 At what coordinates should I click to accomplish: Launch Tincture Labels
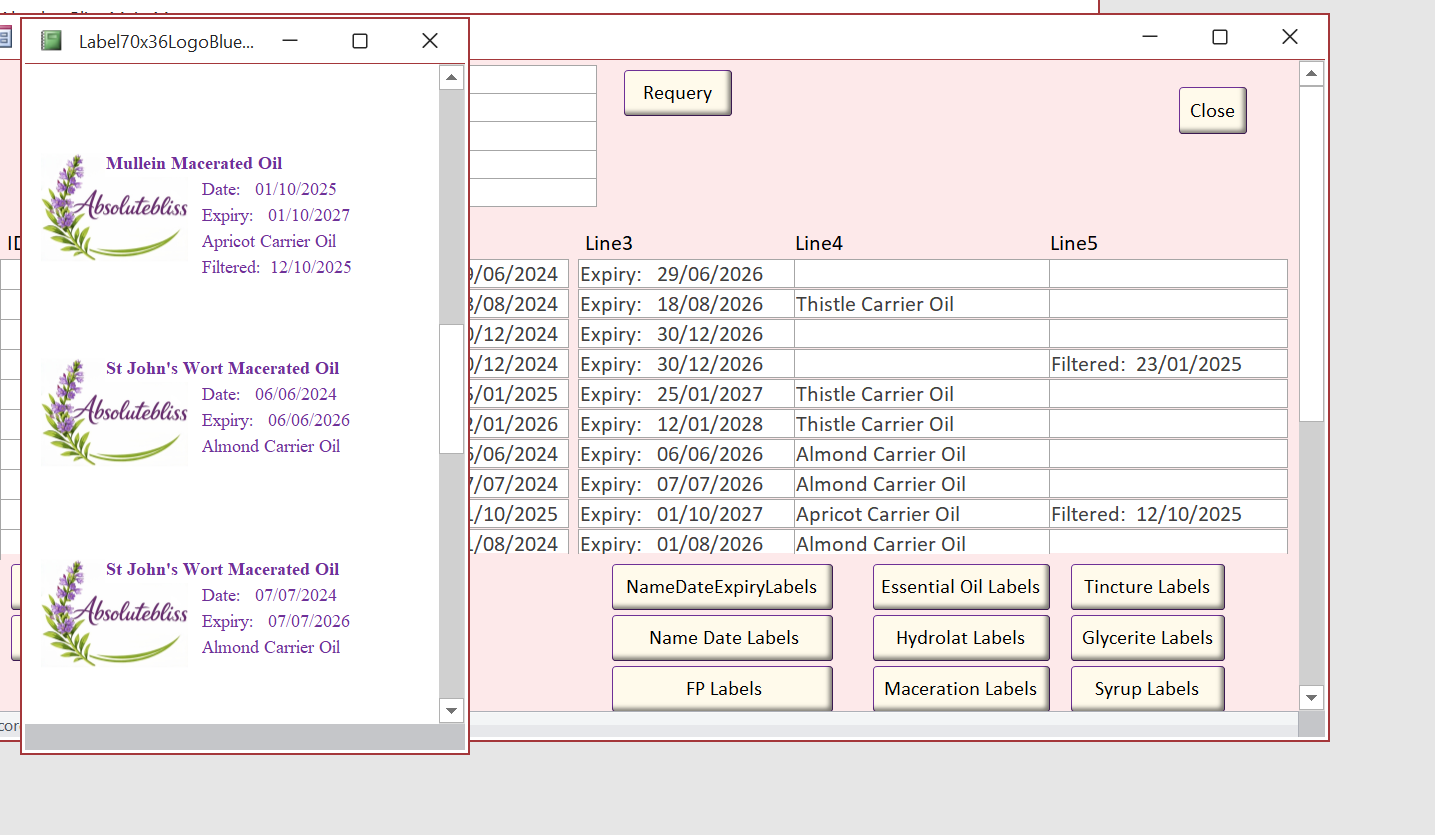[1147, 587]
